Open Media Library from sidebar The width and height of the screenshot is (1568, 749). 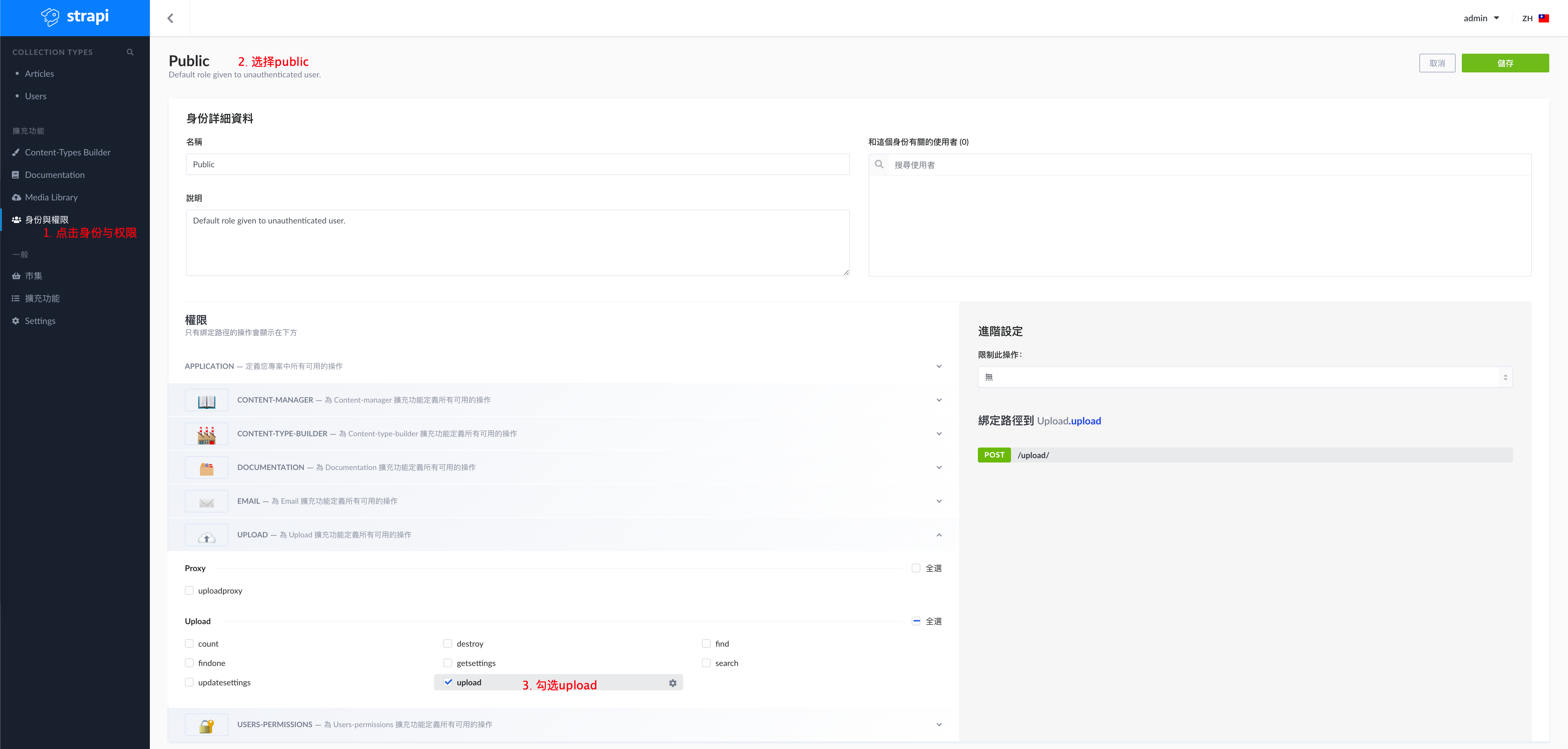[x=51, y=197]
